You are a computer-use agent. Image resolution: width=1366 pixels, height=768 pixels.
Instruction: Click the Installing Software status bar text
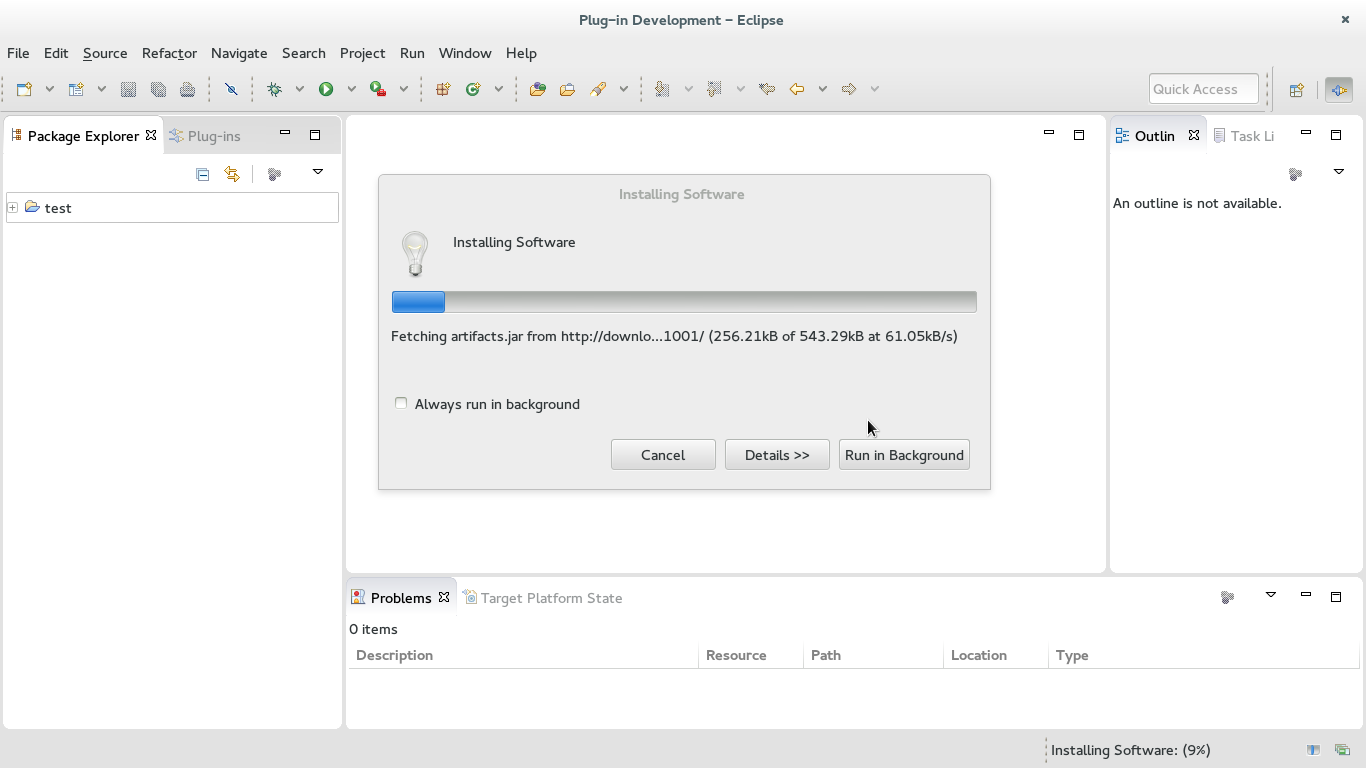pos(1130,750)
